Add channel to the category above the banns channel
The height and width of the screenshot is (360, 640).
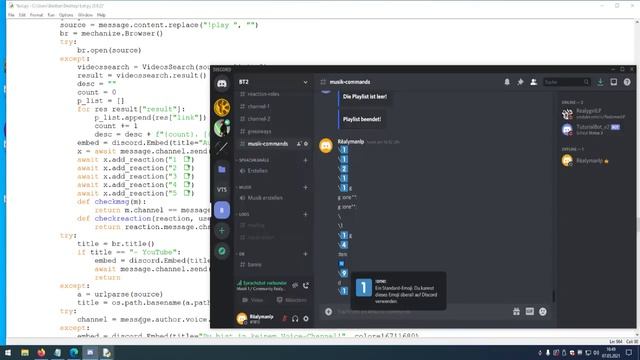click(x=305, y=254)
